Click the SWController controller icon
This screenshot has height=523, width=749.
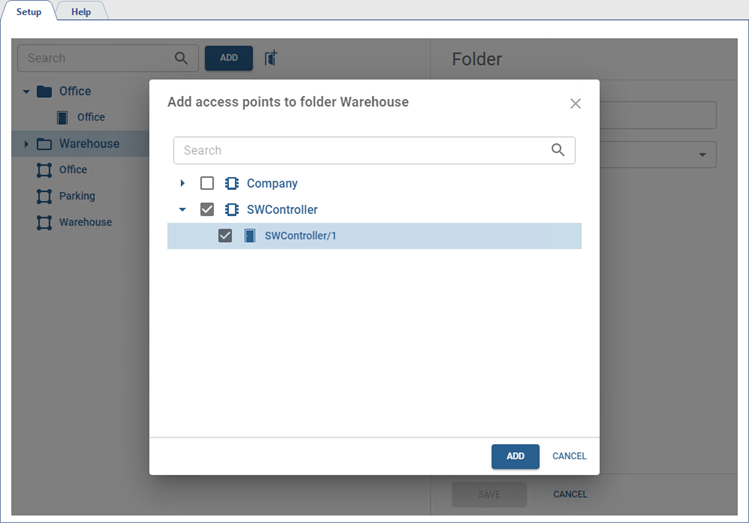click(x=232, y=210)
